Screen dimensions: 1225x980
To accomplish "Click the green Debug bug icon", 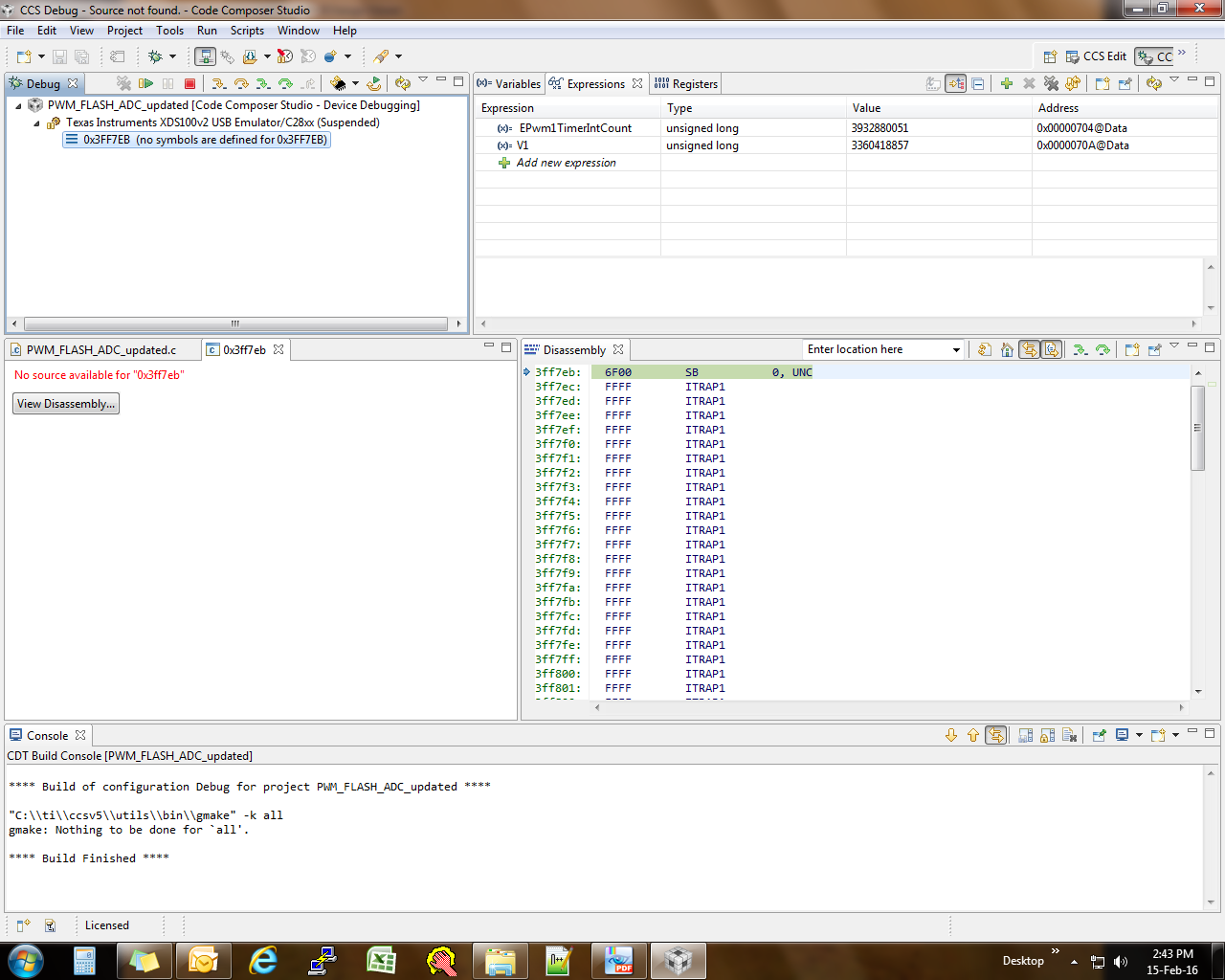I will tap(155, 56).
